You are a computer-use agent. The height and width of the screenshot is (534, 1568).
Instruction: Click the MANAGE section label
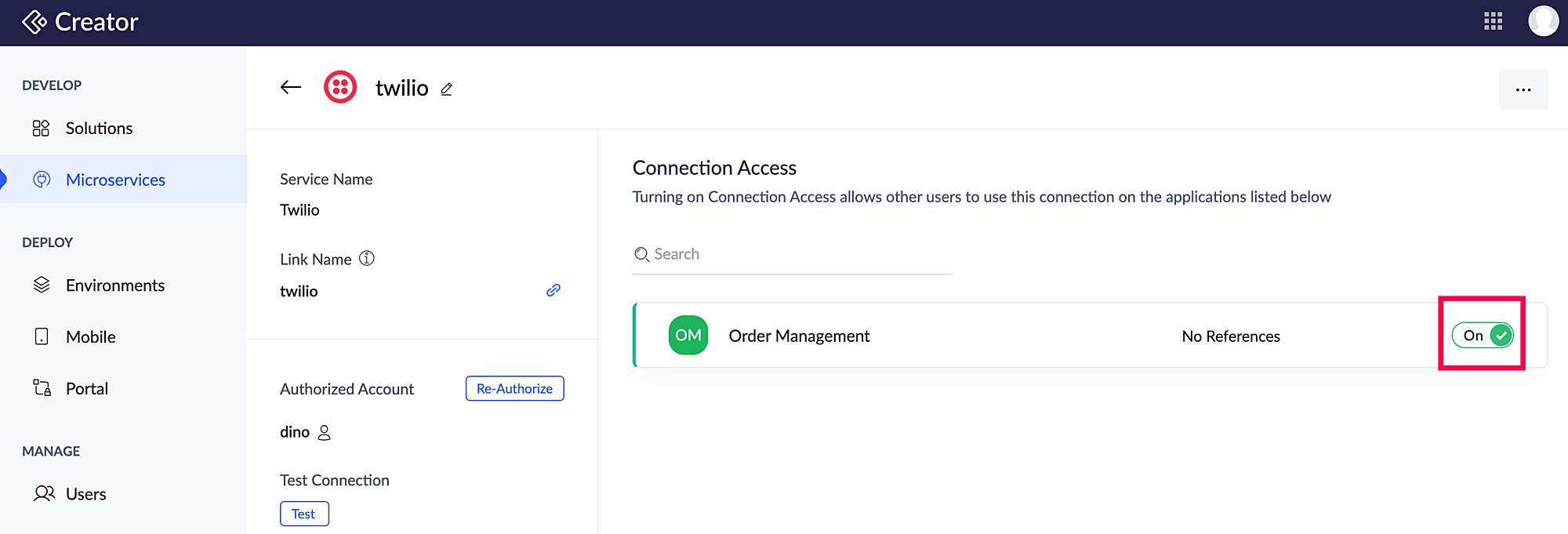click(x=51, y=451)
